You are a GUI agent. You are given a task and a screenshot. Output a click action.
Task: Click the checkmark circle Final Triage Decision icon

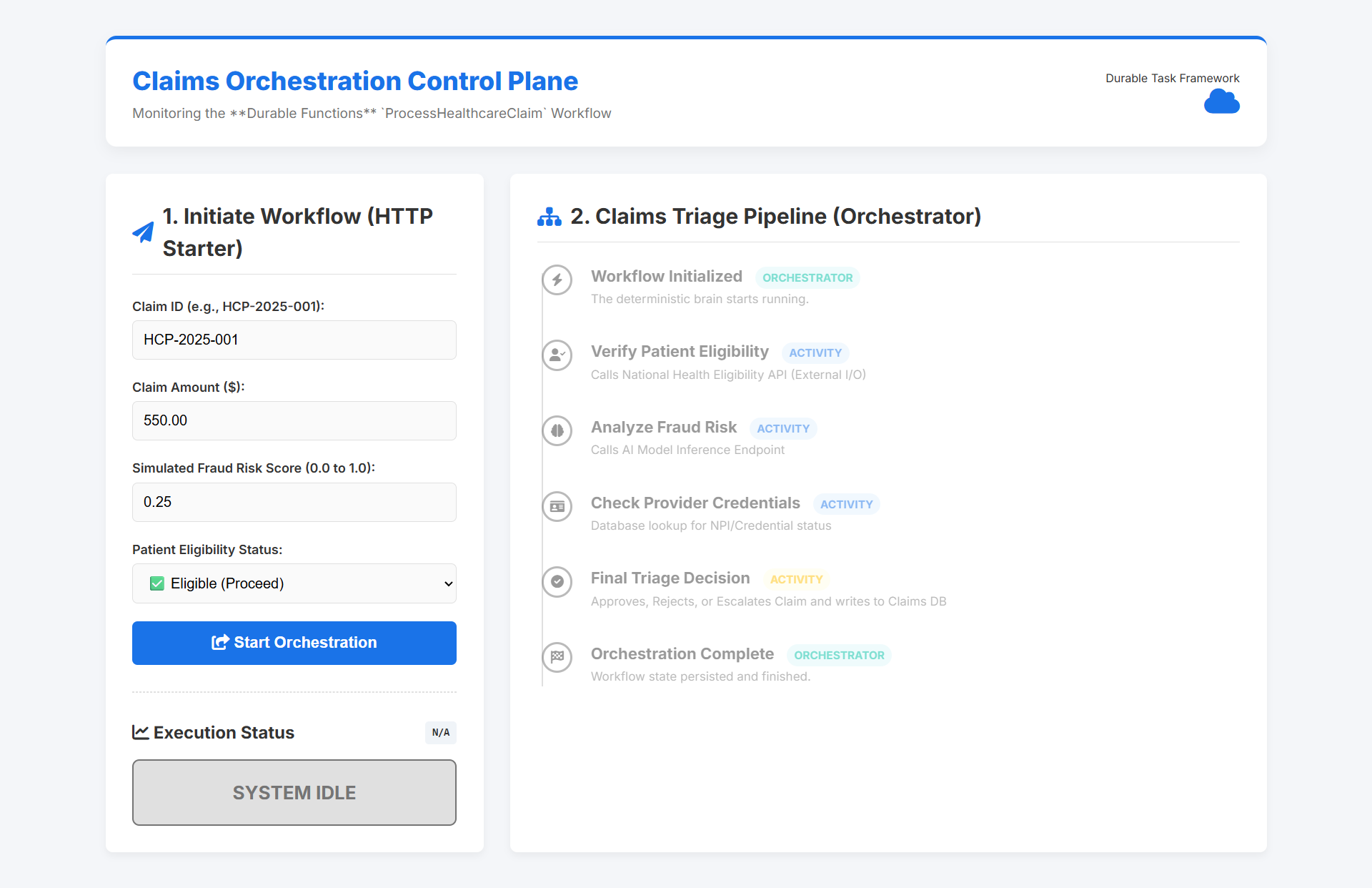point(557,581)
